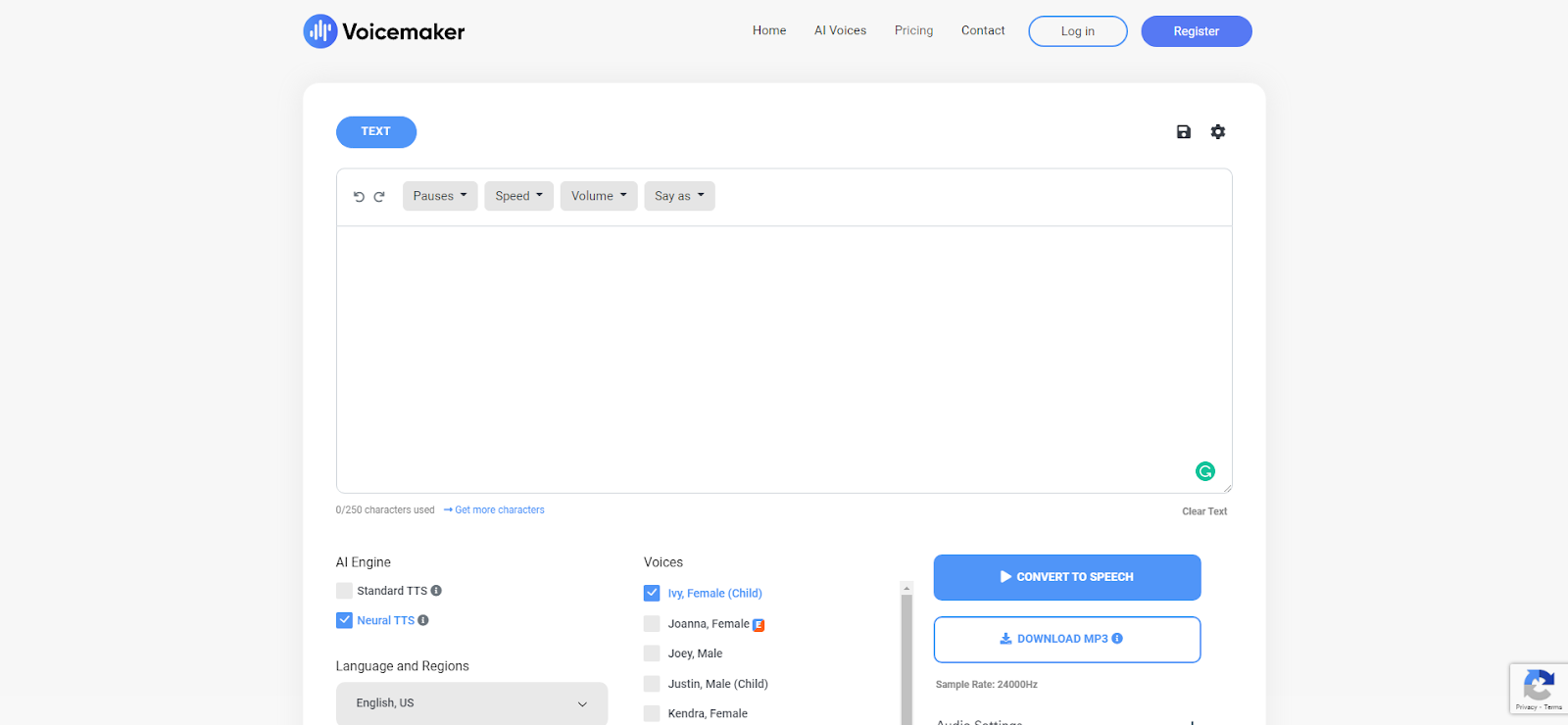The height and width of the screenshot is (725, 1568).
Task: Click the reCAPTCHA Terms link
Action: point(1553,707)
